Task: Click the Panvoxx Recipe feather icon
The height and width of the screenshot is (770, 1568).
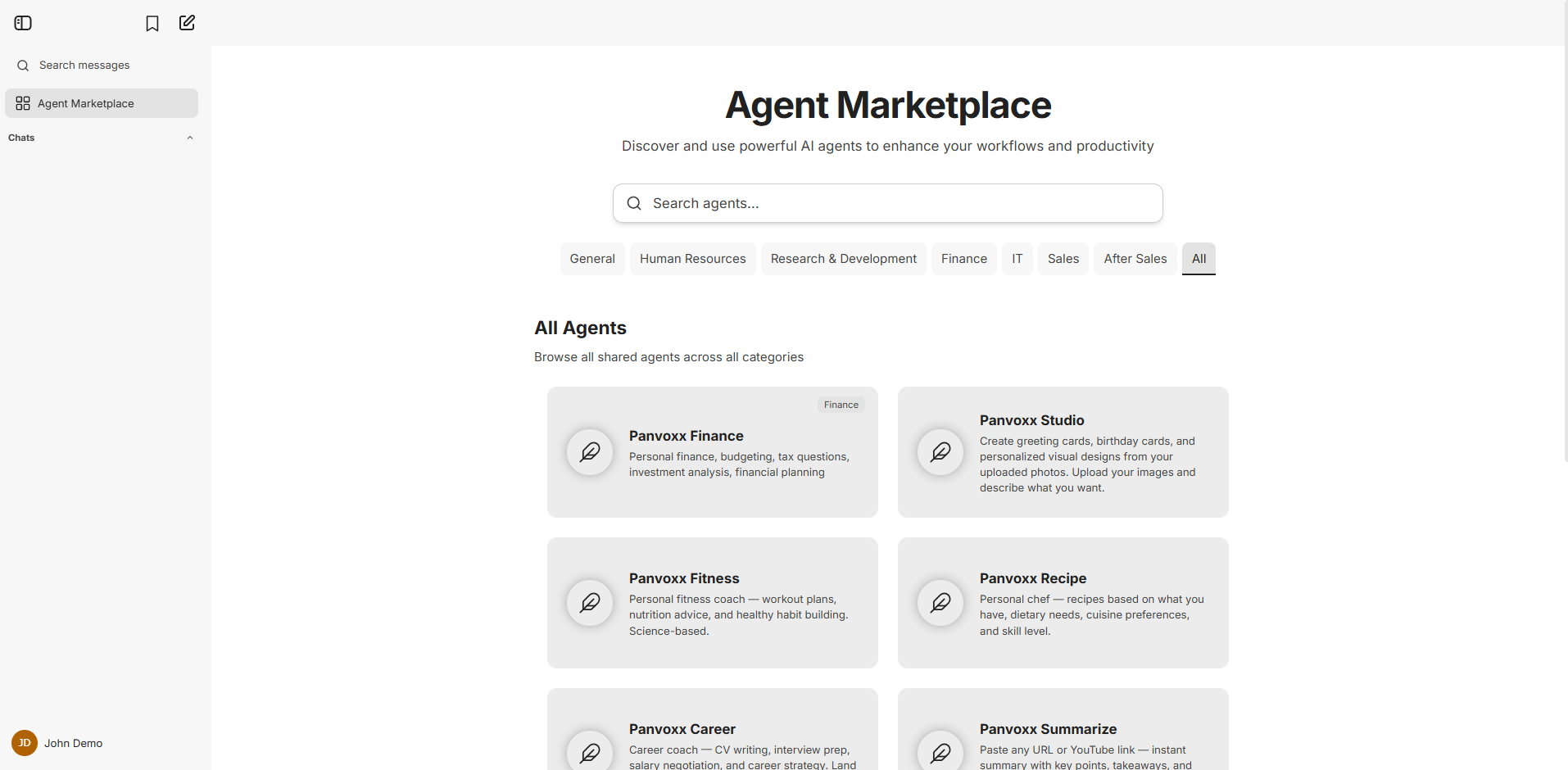Action: coord(940,603)
